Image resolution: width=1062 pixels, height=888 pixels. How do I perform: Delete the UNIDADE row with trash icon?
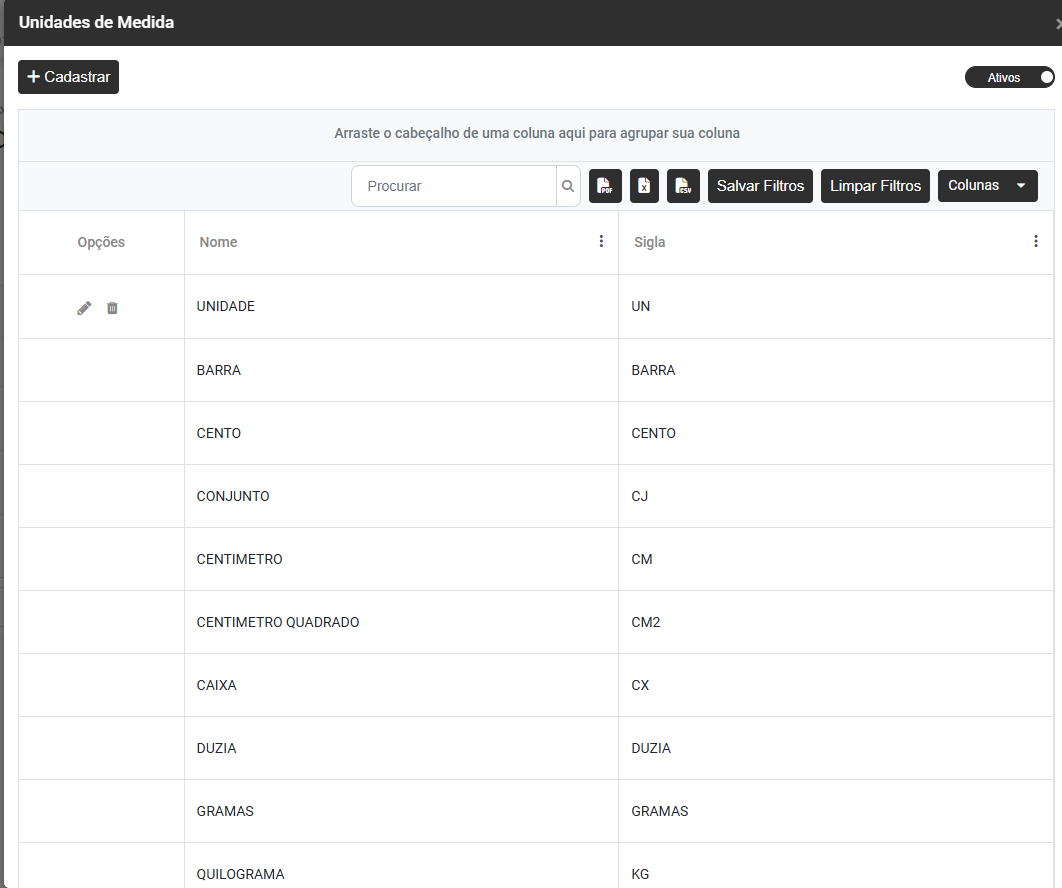click(x=112, y=308)
